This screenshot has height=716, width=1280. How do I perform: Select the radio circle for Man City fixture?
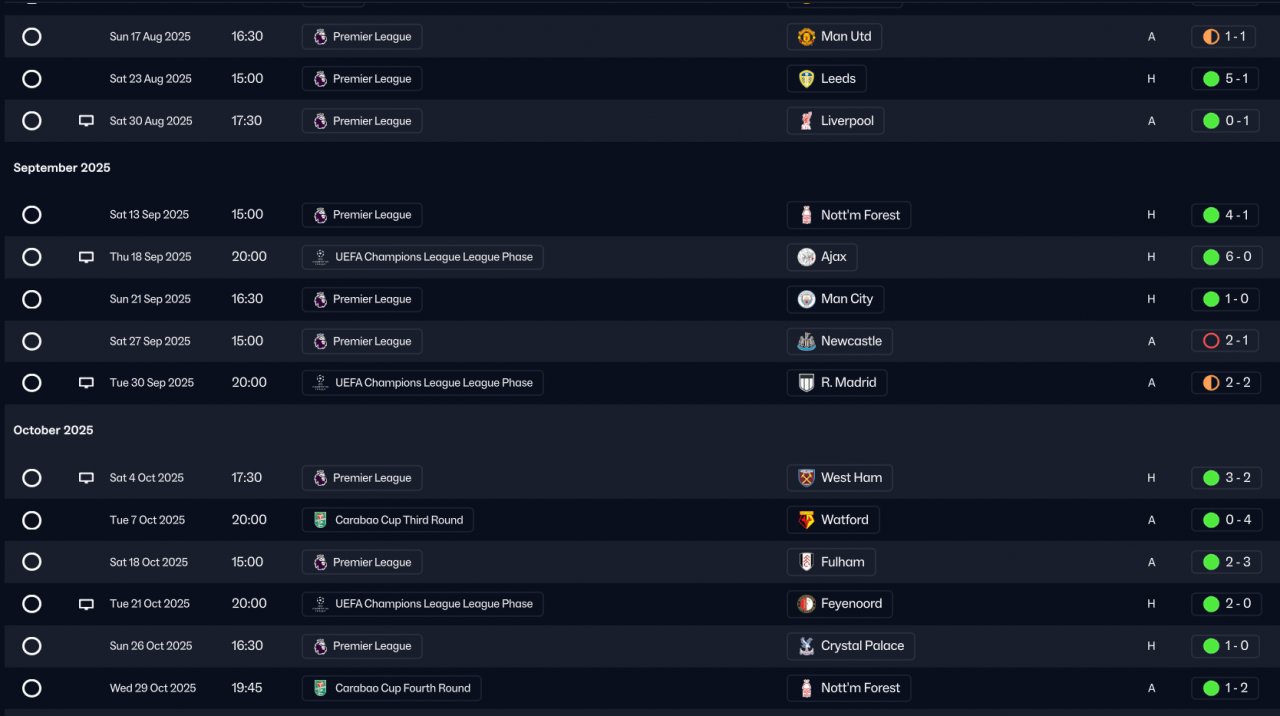coord(32,299)
